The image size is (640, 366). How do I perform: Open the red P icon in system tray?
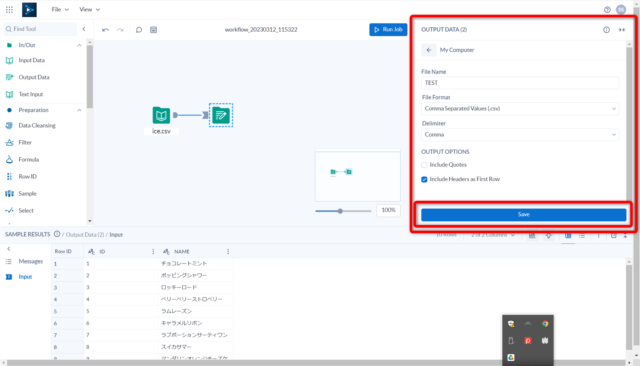(528, 341)
